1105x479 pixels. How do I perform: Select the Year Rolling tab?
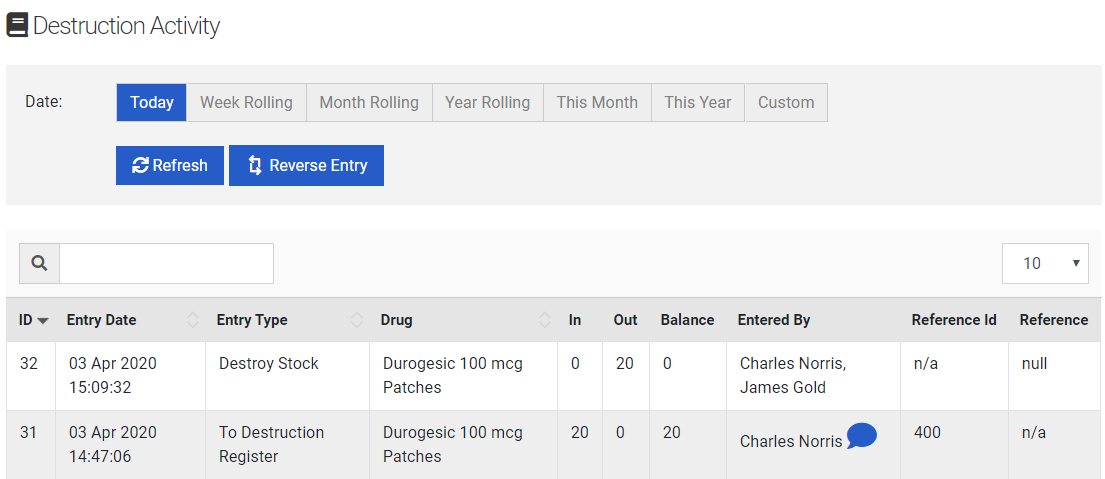click(x=487, y=102)
